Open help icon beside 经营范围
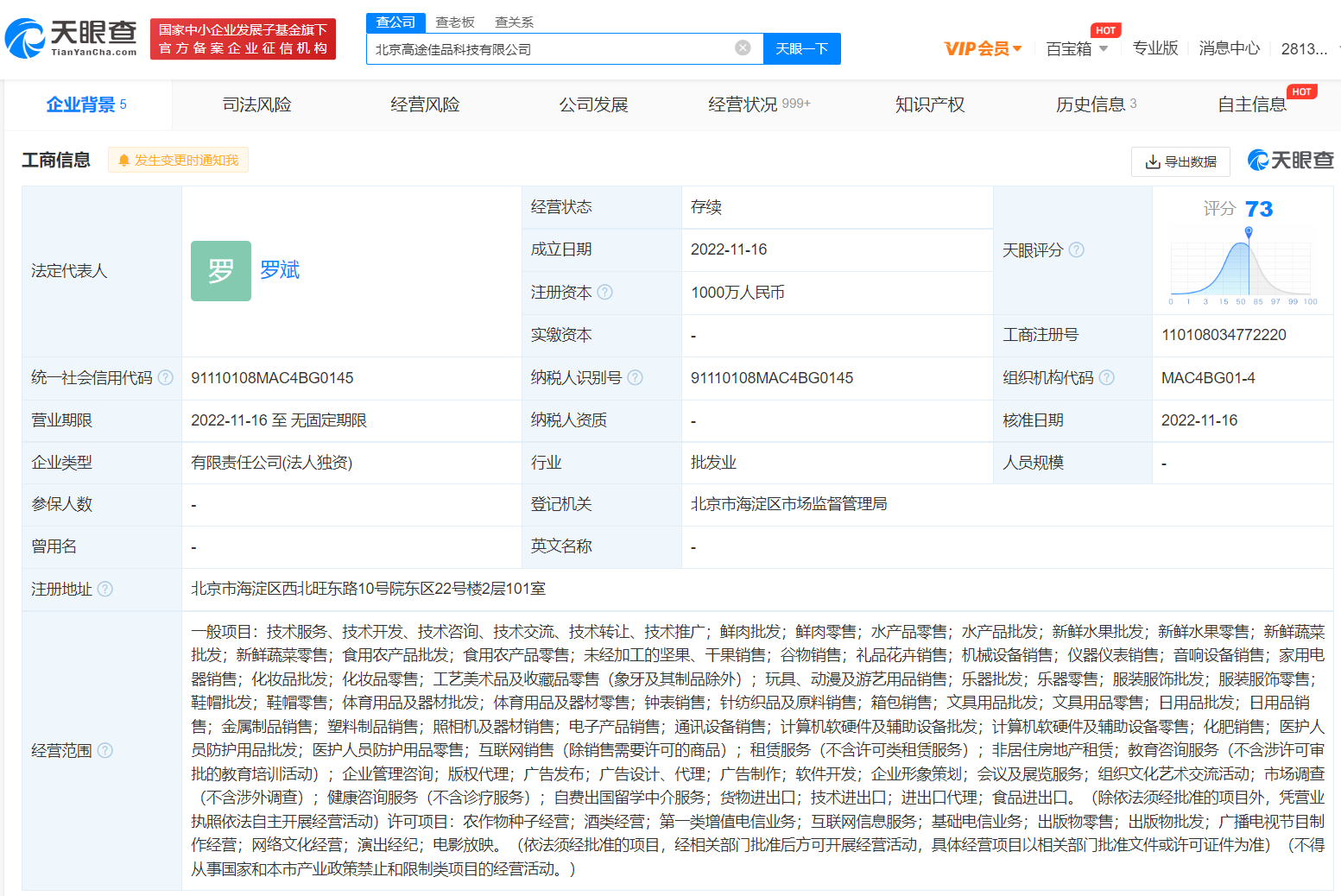1341x896 pixels. 105,750
